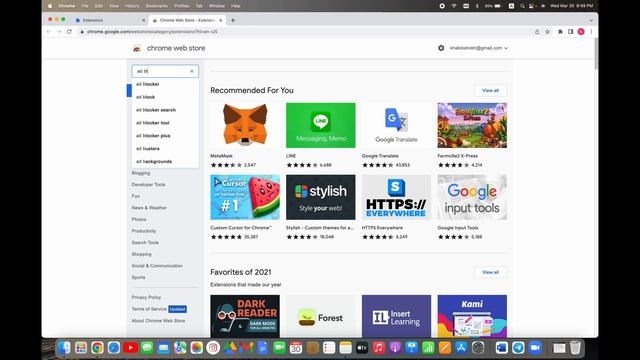
Task: Click the Chrome Web Store logo
Action: pyautogui.click(x=137, y=48)
